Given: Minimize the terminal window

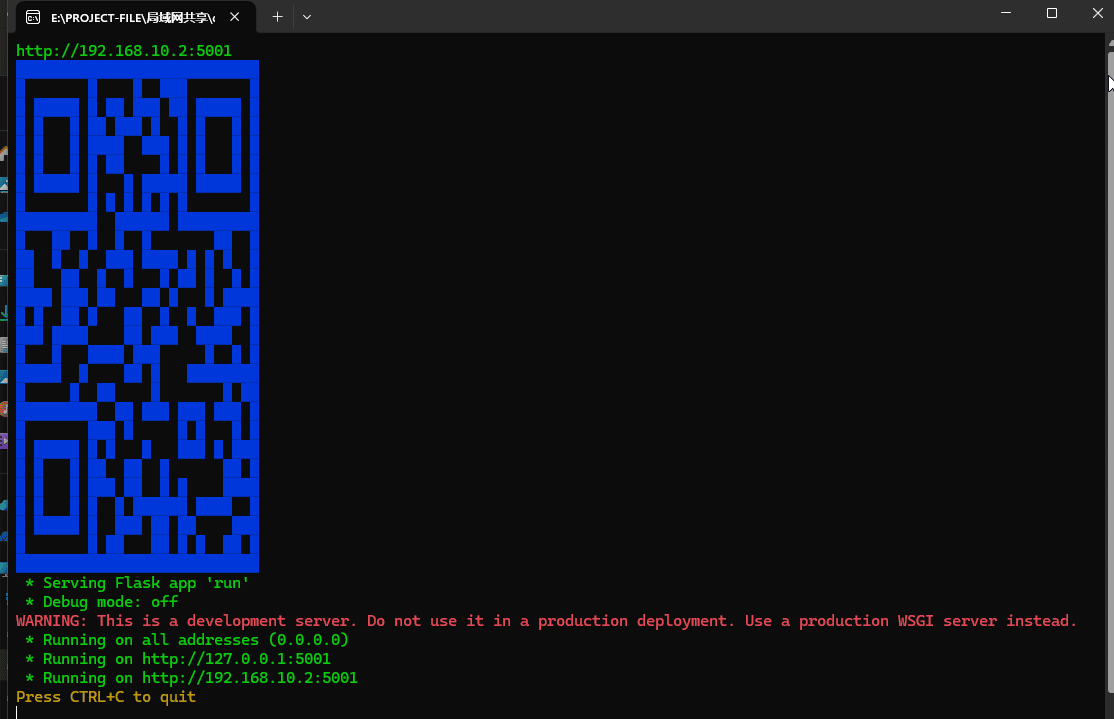Looking at the screenshot, I should tap(1005, 13).
